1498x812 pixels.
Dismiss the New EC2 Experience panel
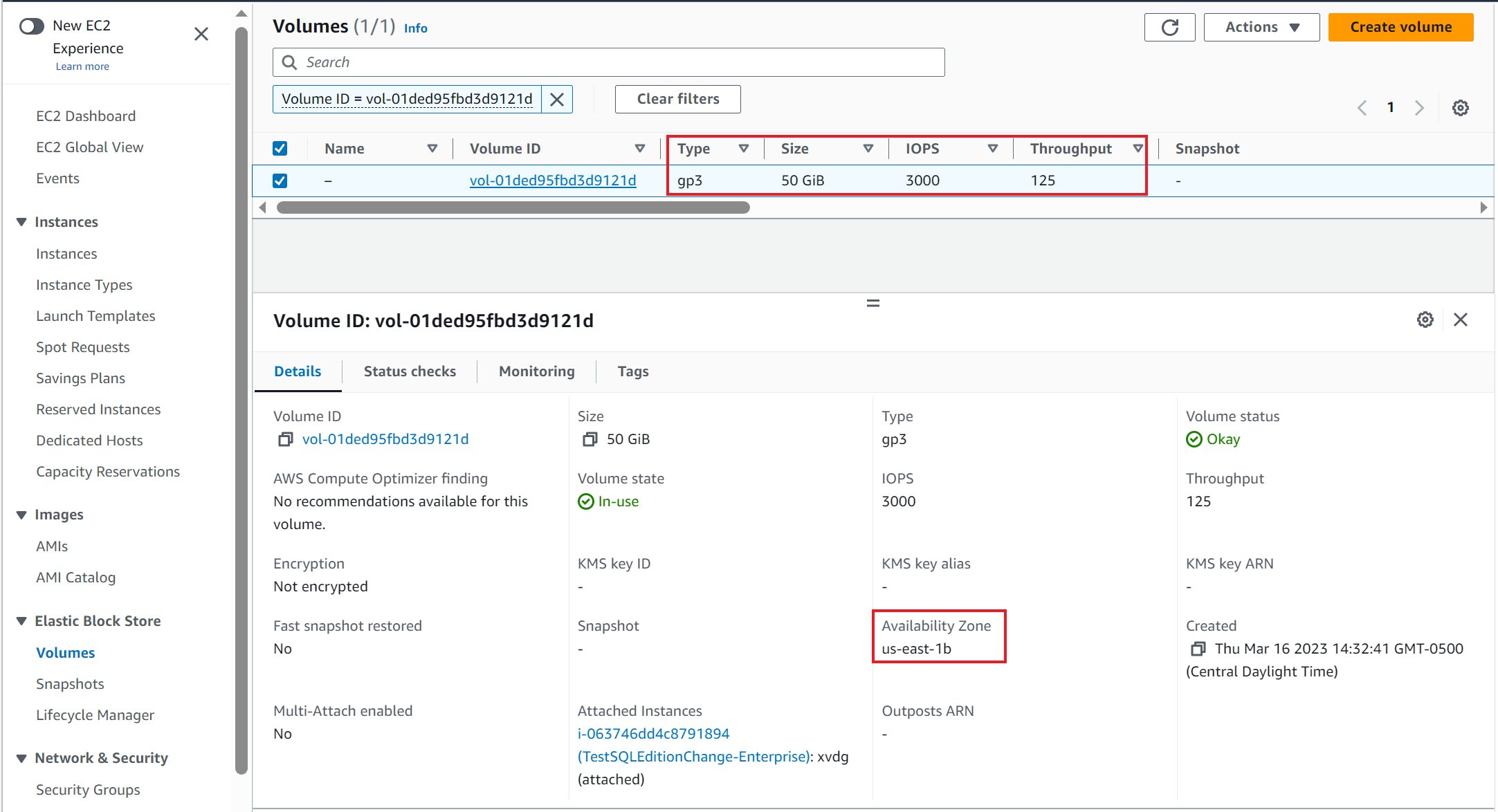(x=201, y=33)
